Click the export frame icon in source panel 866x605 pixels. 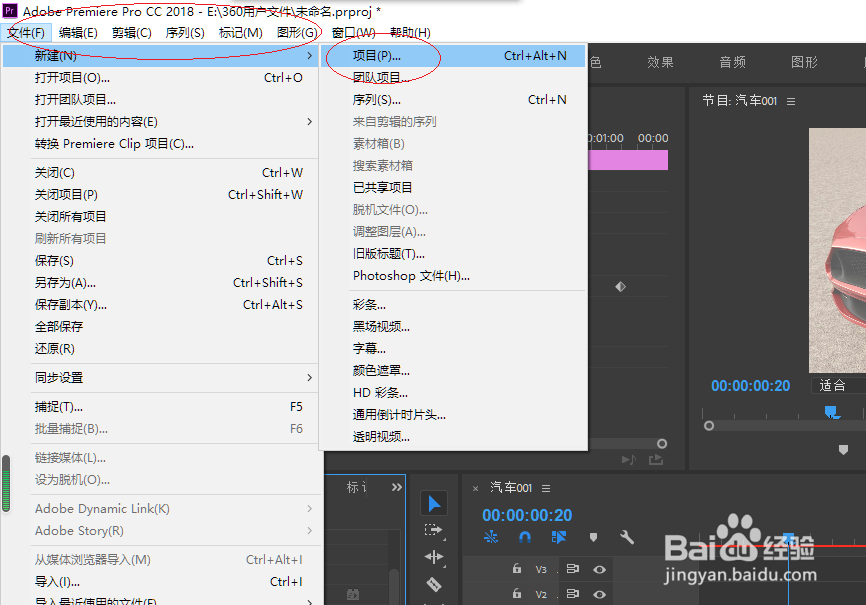tap(656, 460)
